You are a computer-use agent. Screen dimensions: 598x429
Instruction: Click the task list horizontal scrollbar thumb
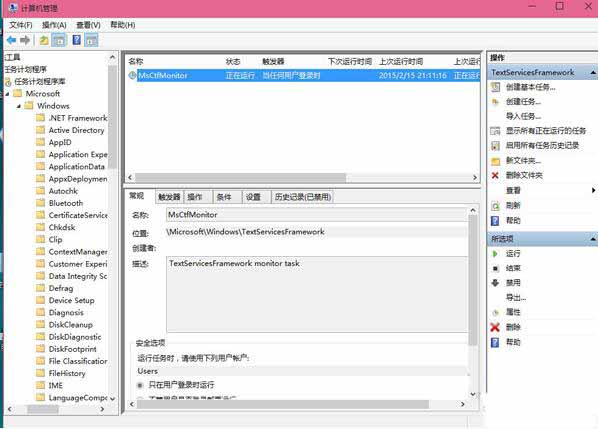240,177
